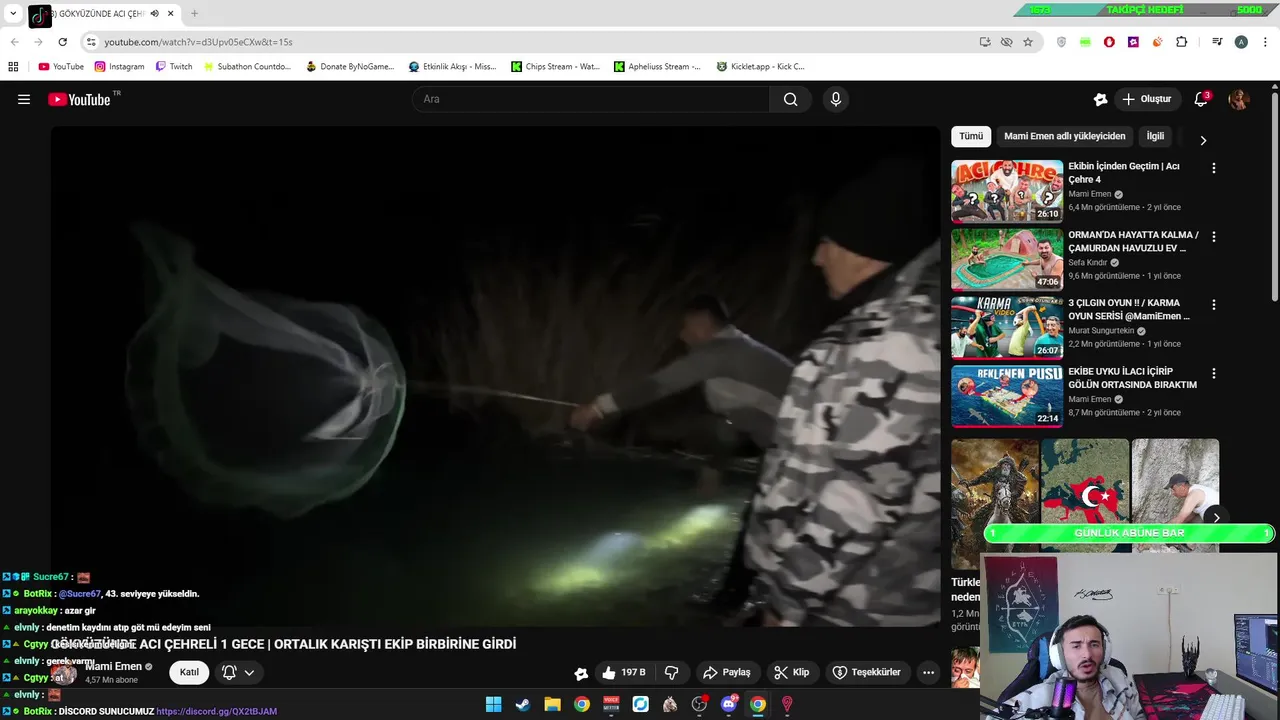Open options for 3 ÇILGIN OYUN video
1280x720 pixels.
click(x=1214, y=305)
